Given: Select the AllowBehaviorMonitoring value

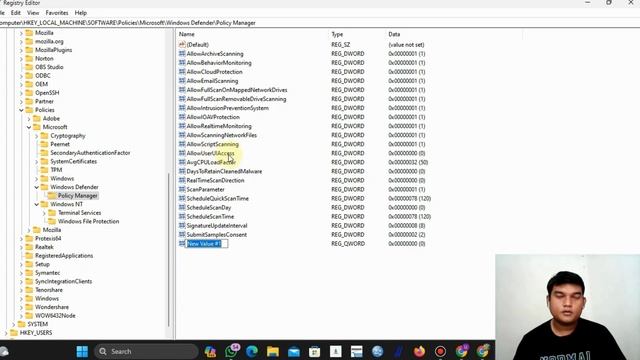Looking at the screenshot, I should coord(219,63).
